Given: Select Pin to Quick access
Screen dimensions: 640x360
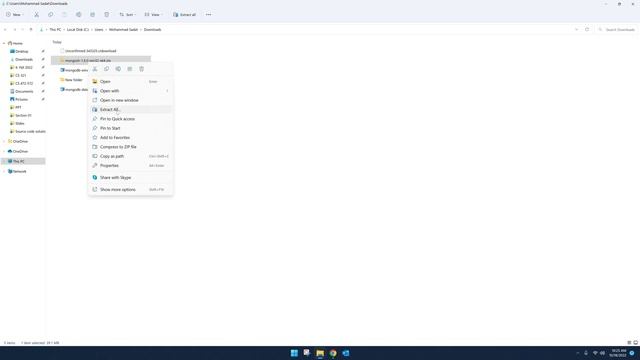Looking at the screenshot, I should point(131,119).
